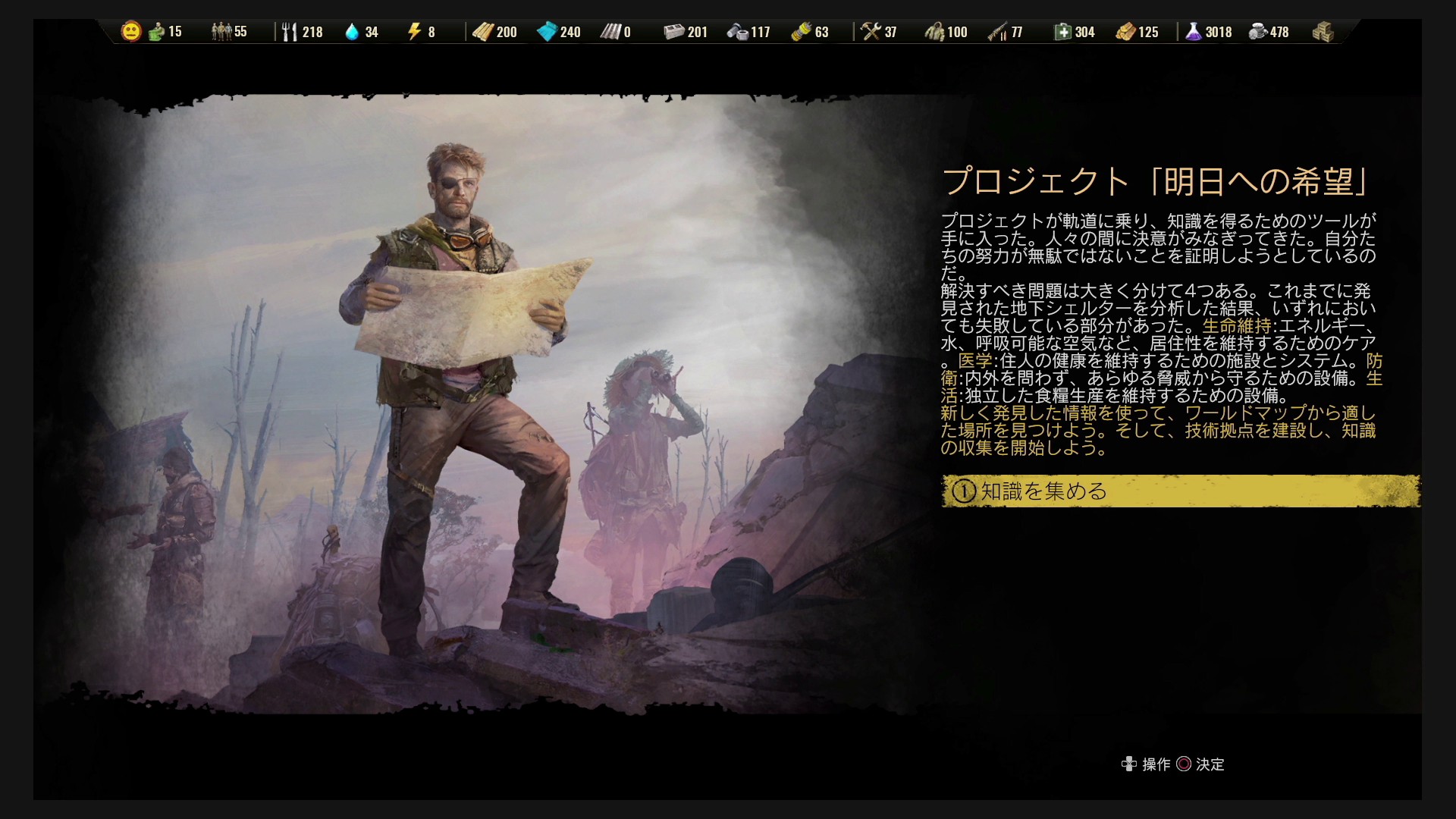Click the 操作 controls label
The height and width of the screenshot is (819, 1456).
[1156, 764]
